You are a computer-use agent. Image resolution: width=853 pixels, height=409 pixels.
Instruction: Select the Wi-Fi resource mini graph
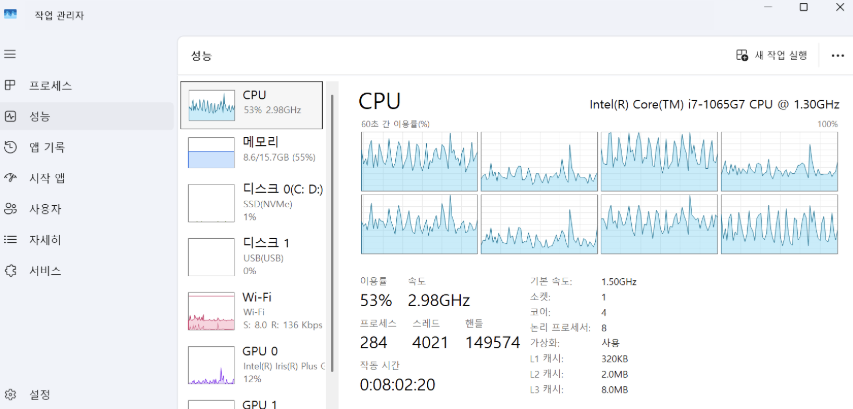click(x=211, y=311)
